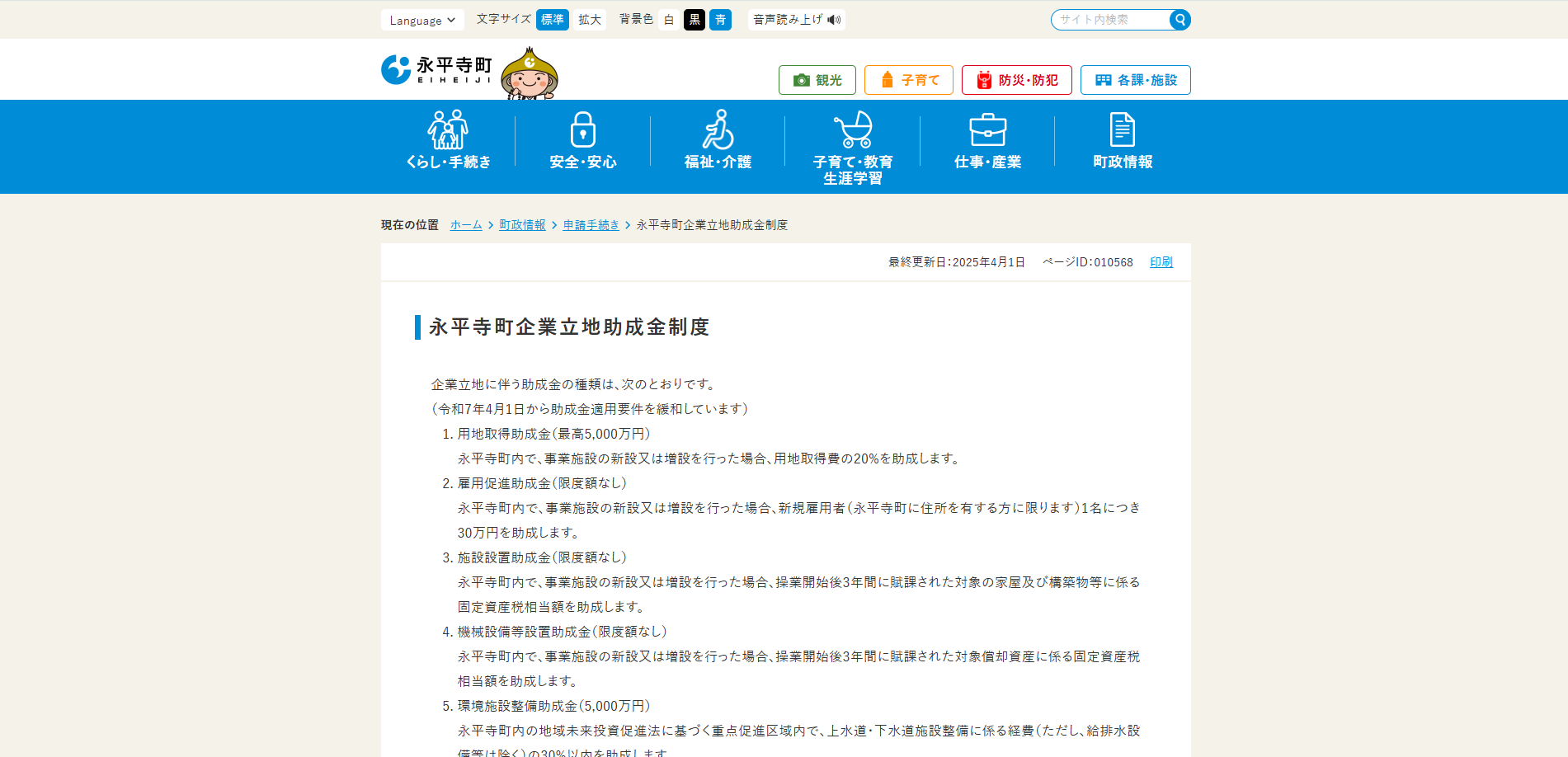Open the 子育て childcare button
The height and width of the screenshot is (757, 1568).
click(x=909, y=80)
